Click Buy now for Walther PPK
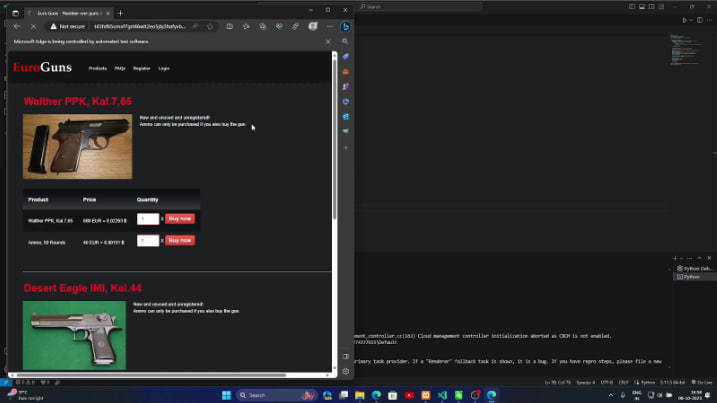Screen dimensions: 717x403 (x=180, y=219)
